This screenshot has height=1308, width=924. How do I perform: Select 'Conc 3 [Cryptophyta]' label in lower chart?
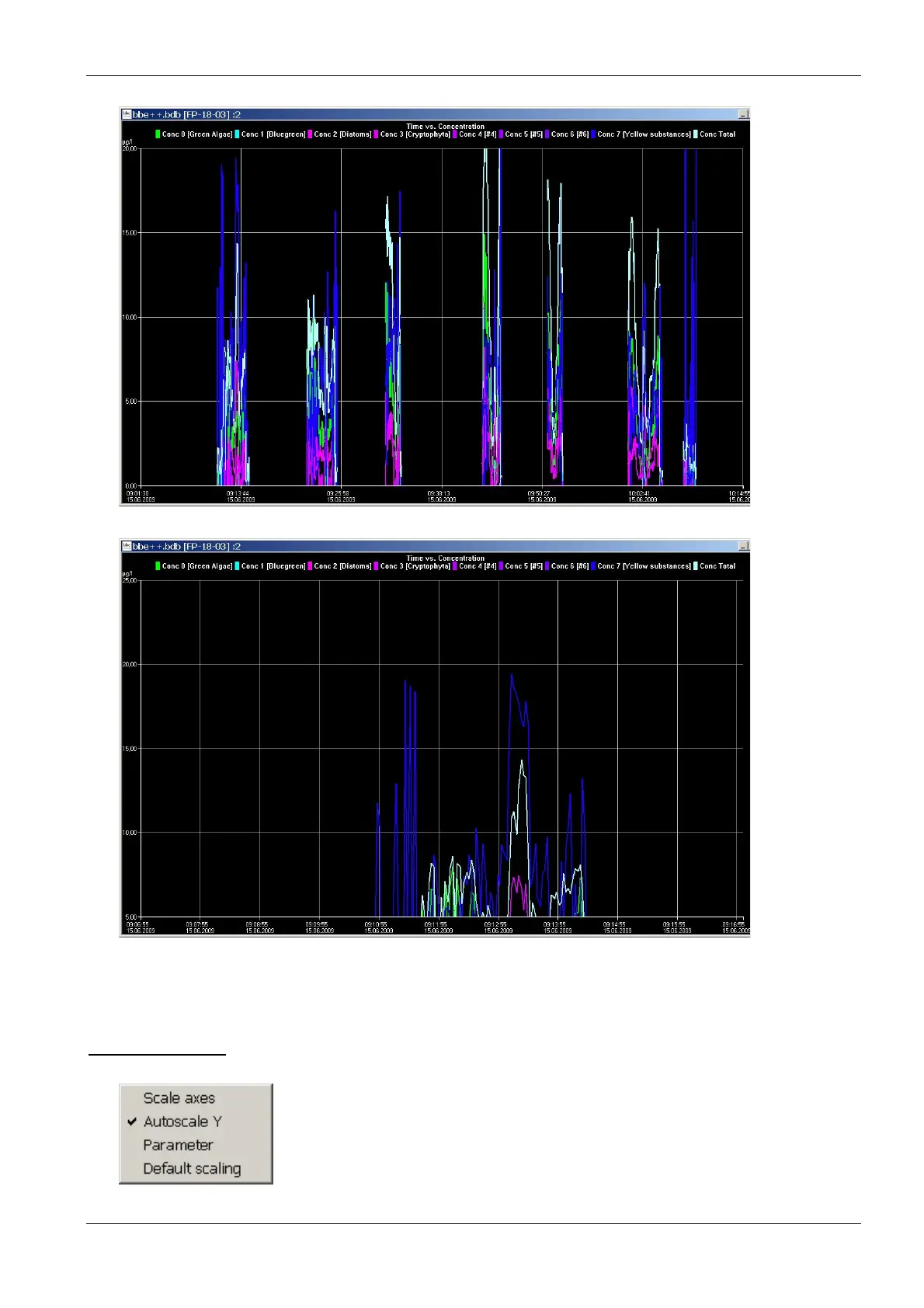(415, 566)
